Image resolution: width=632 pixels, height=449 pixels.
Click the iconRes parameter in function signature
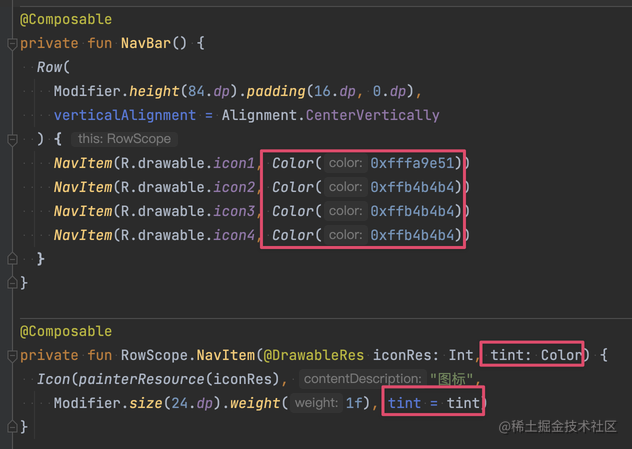point(402,355)
